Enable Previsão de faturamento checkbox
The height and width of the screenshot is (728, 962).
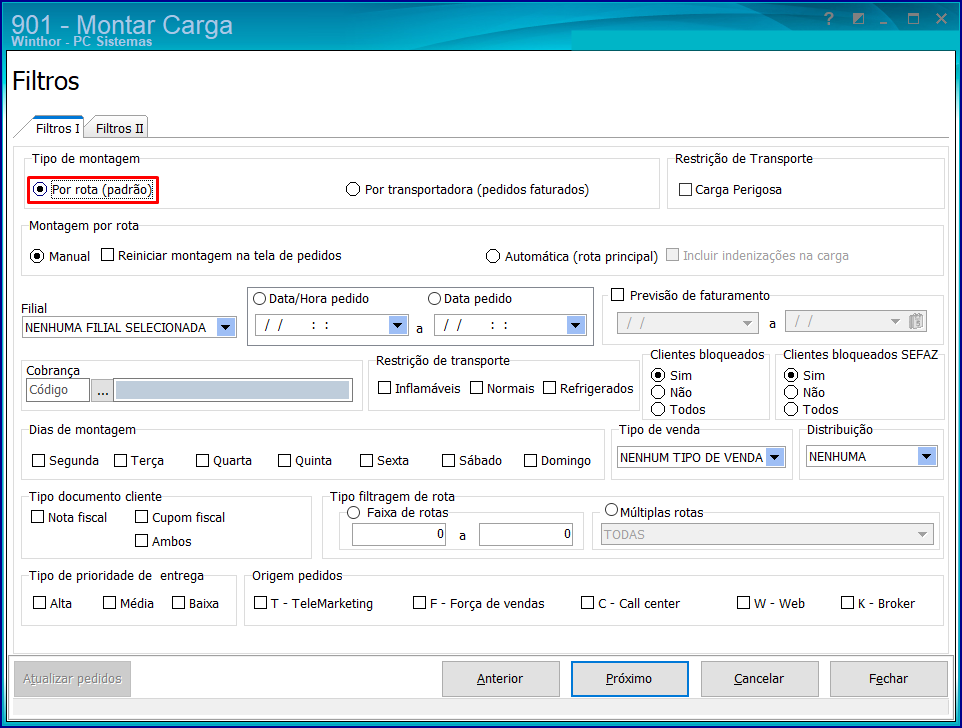tap(618, 295)
